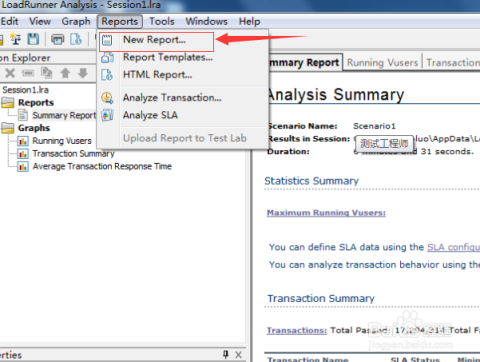Close the Properties panel with its X

coord(238,355)
